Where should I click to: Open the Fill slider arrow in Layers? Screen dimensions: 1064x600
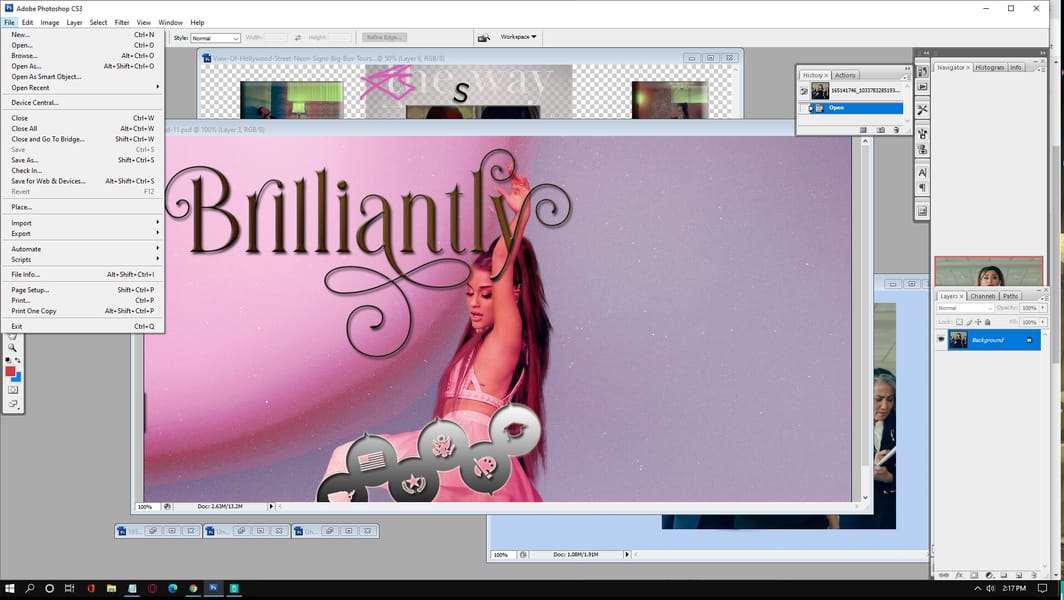point(1043,322)
